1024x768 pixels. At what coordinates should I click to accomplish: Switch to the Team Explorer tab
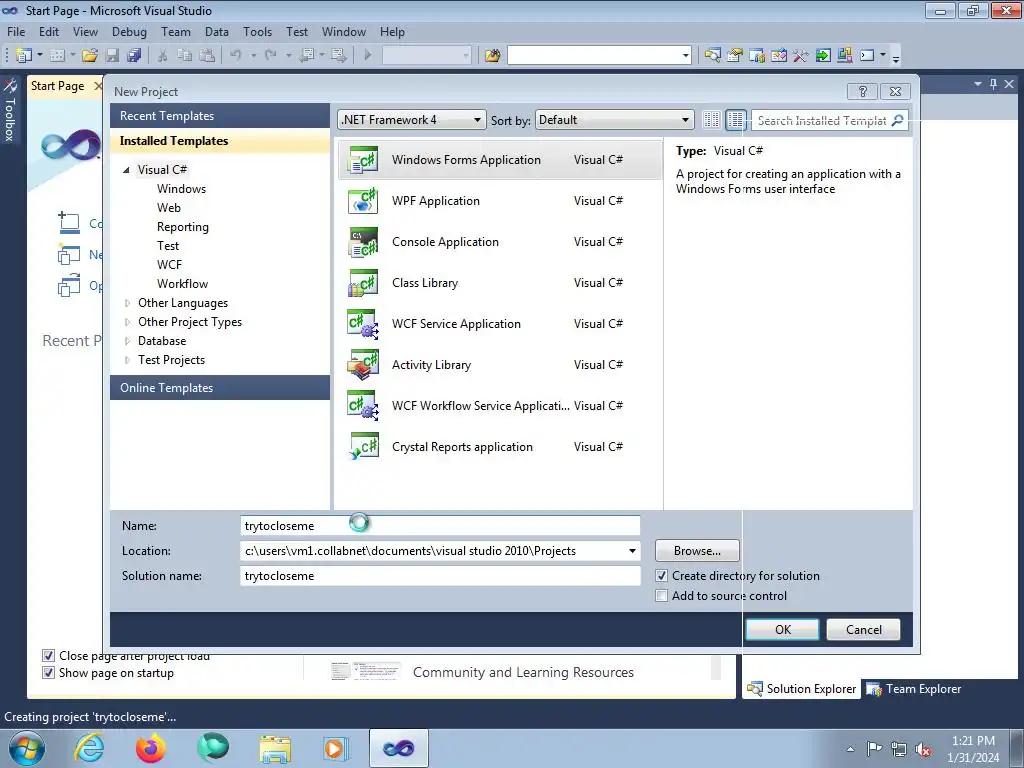(x=914, y=689)
